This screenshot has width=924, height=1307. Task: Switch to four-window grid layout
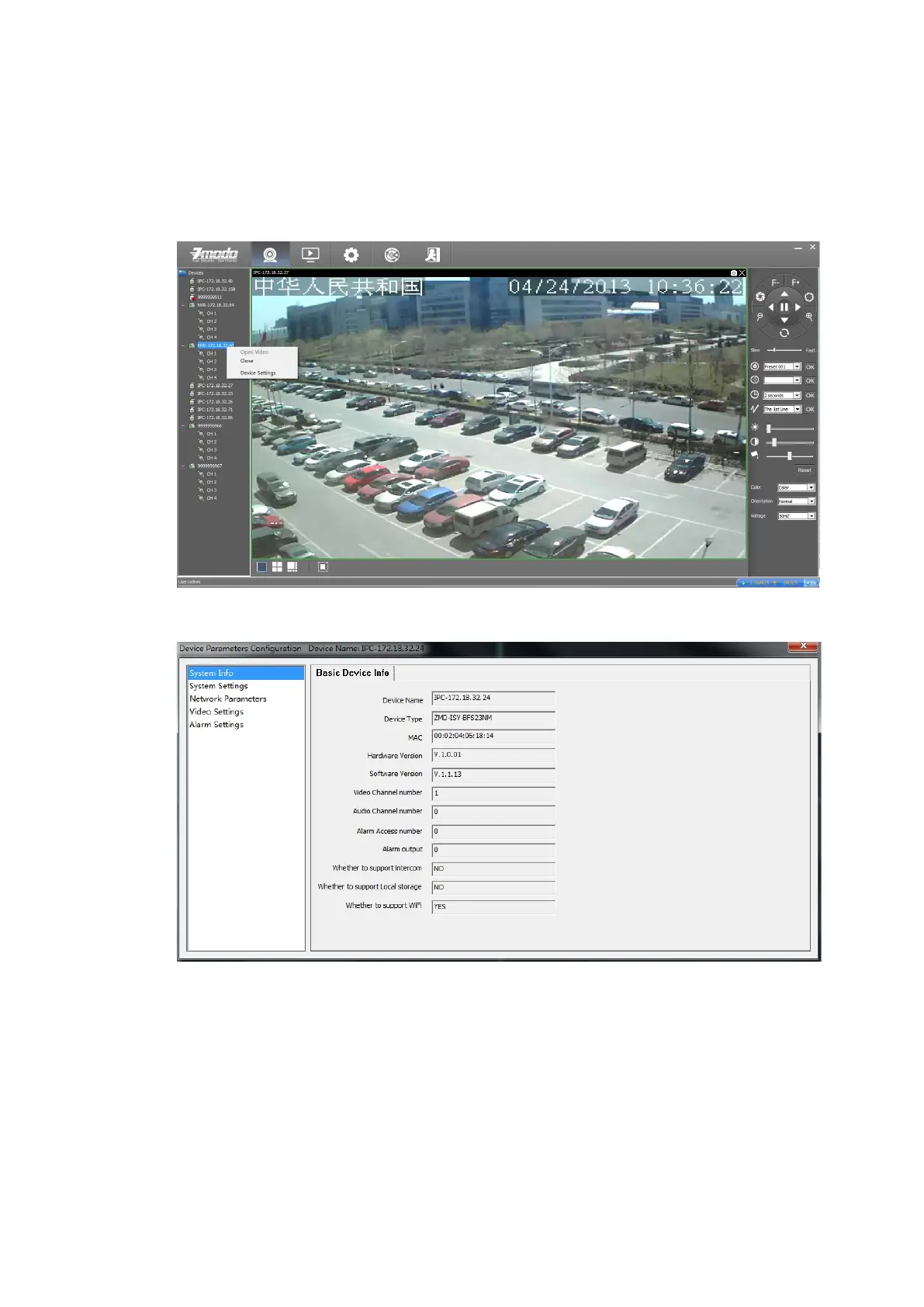coord(277,567)
